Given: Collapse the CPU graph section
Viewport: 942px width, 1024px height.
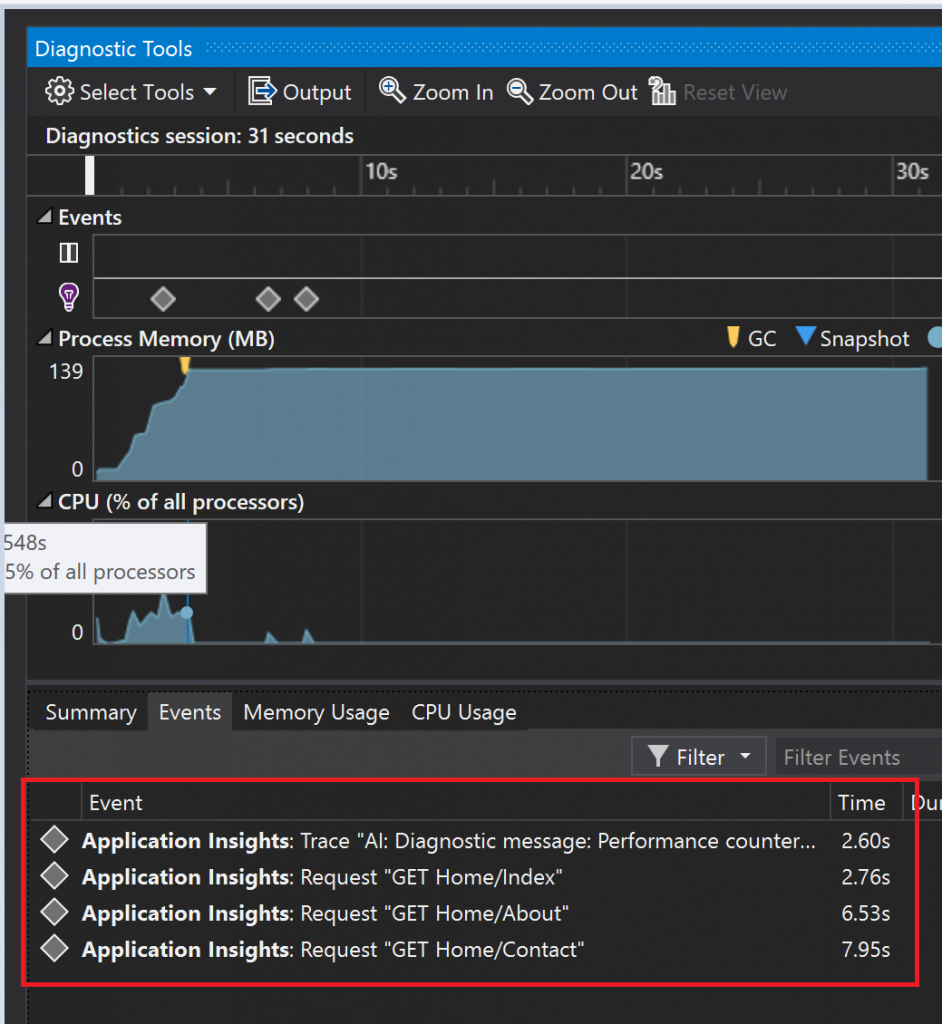Looking at the screenshot, I should 44,501.
